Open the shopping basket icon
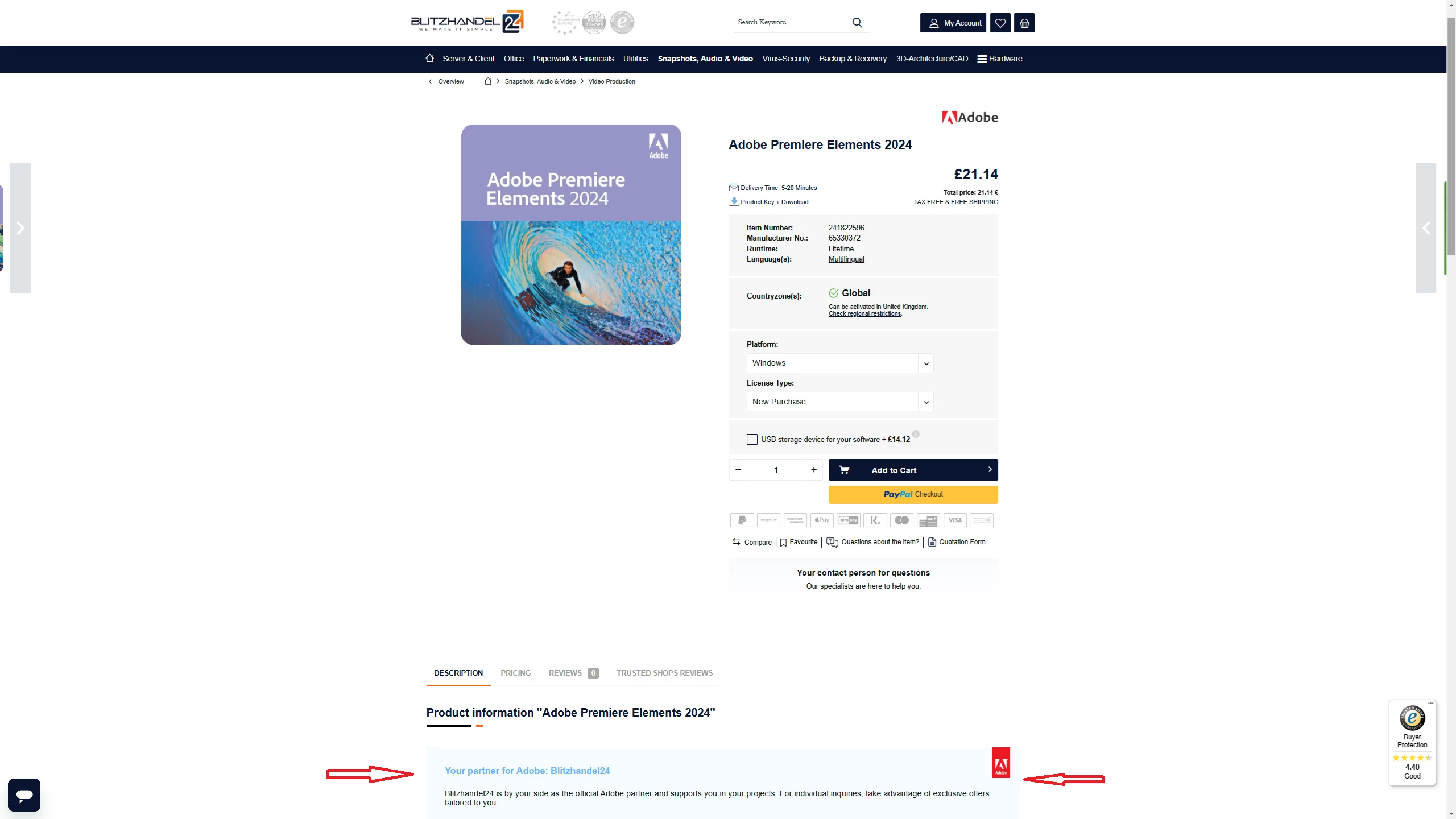1456x819 pixels. (1024, 23)
